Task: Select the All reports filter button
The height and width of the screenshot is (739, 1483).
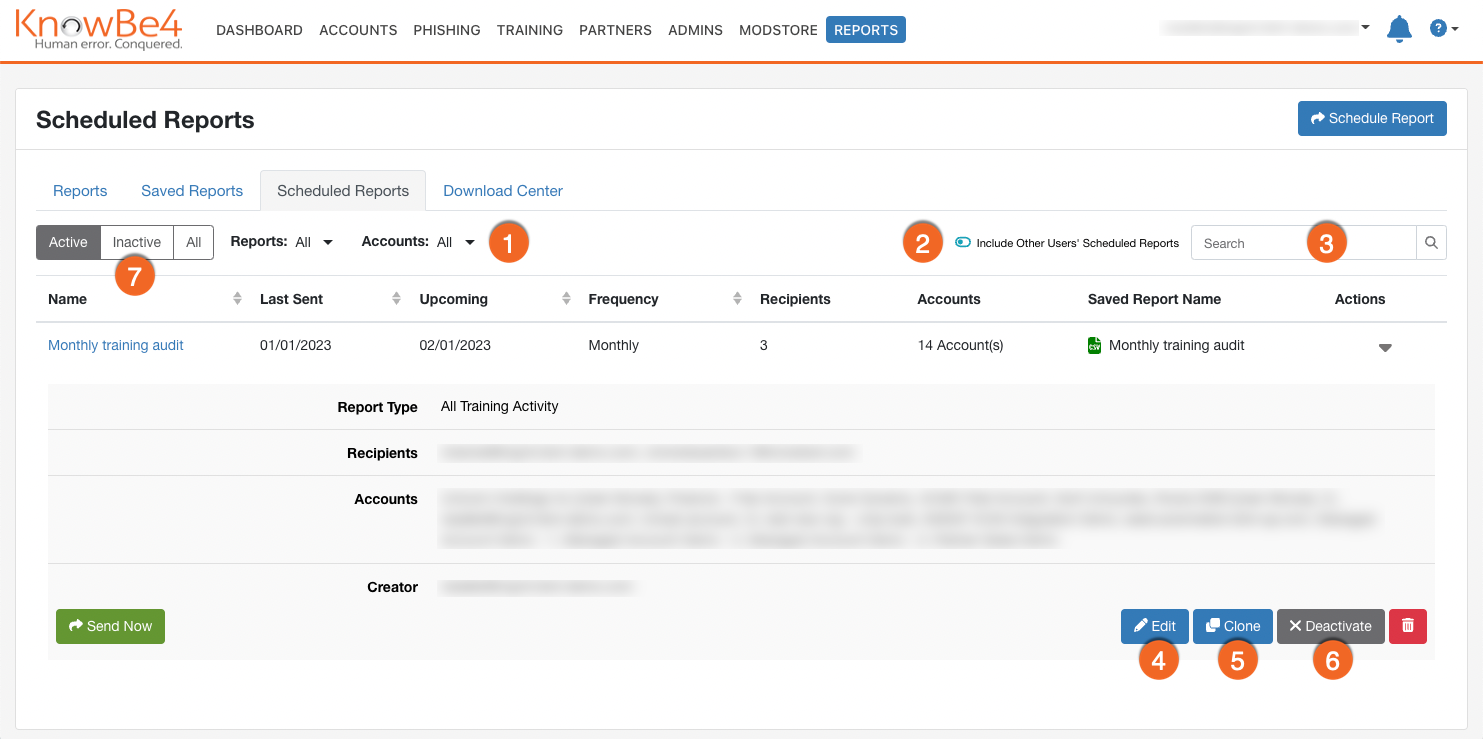Action: point(193,242)
